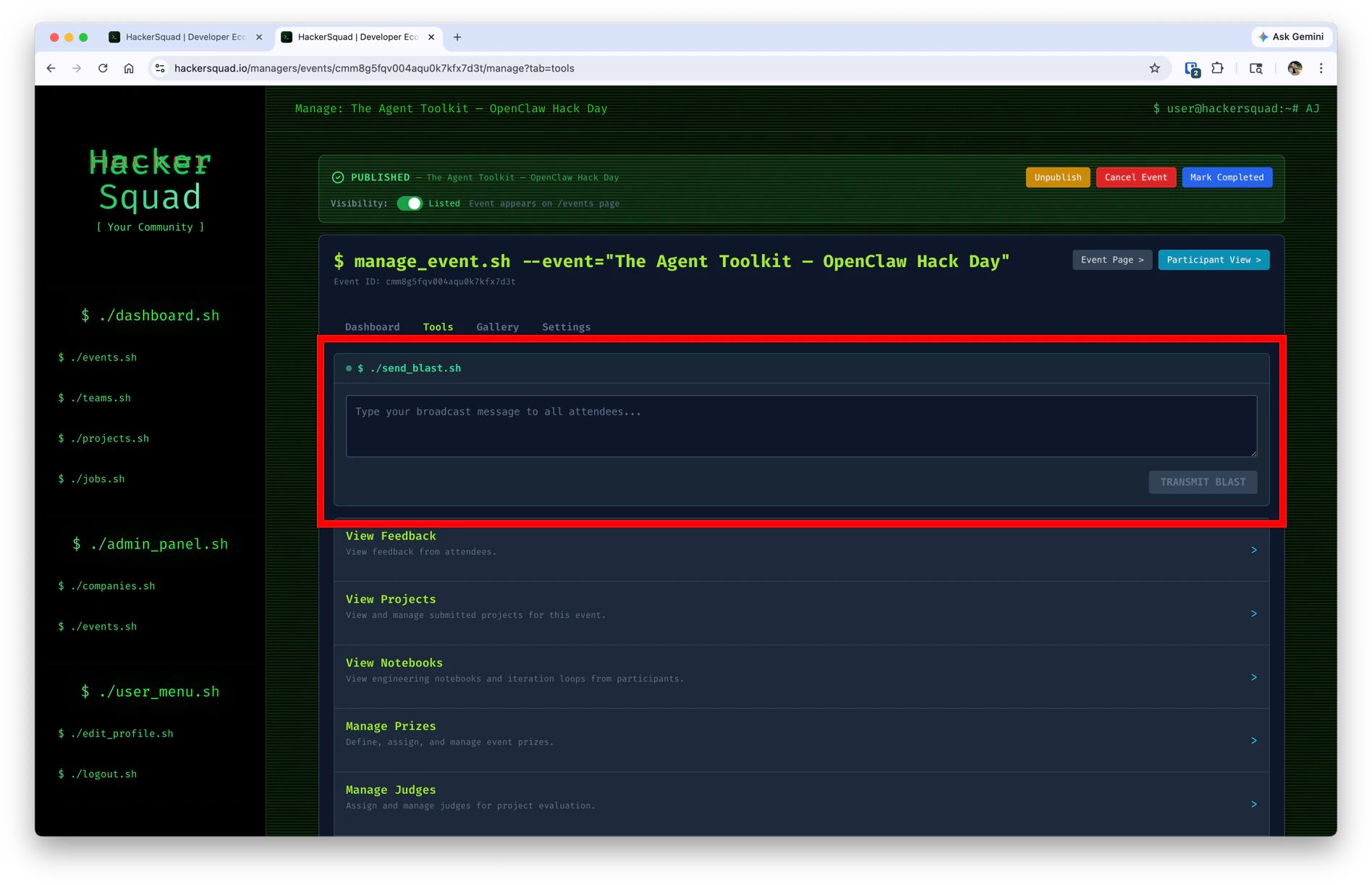Reload the current page
The height and width of the screenshot is (885, 1372).
coord(103,68)
